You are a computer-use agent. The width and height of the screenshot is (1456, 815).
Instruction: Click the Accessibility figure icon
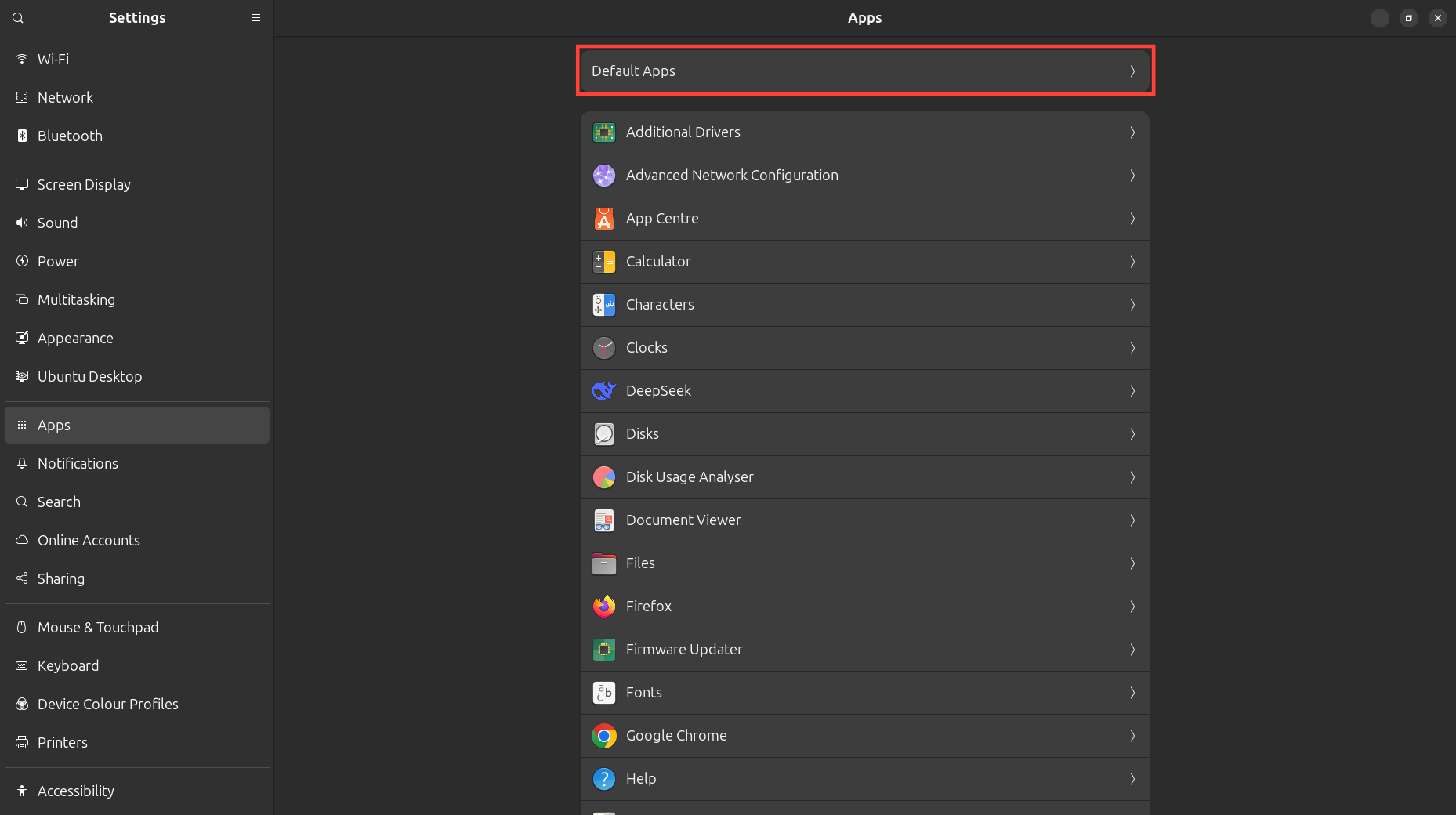click(x=22, y=791)
